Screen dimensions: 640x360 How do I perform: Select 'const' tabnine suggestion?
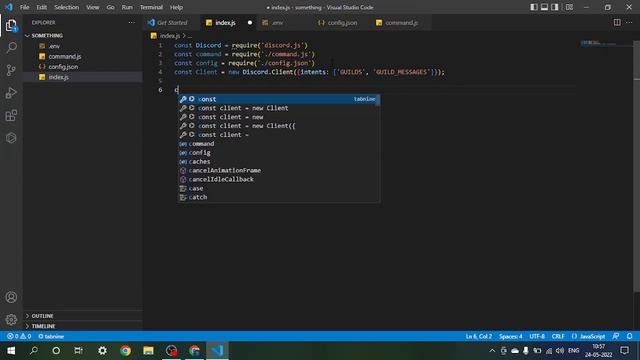[279, 99]
